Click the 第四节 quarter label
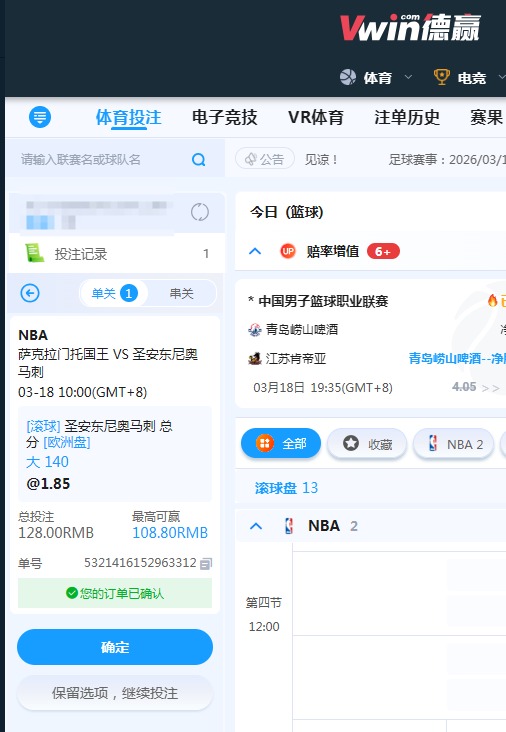This screenshot has height=732, width=506. 264,603
